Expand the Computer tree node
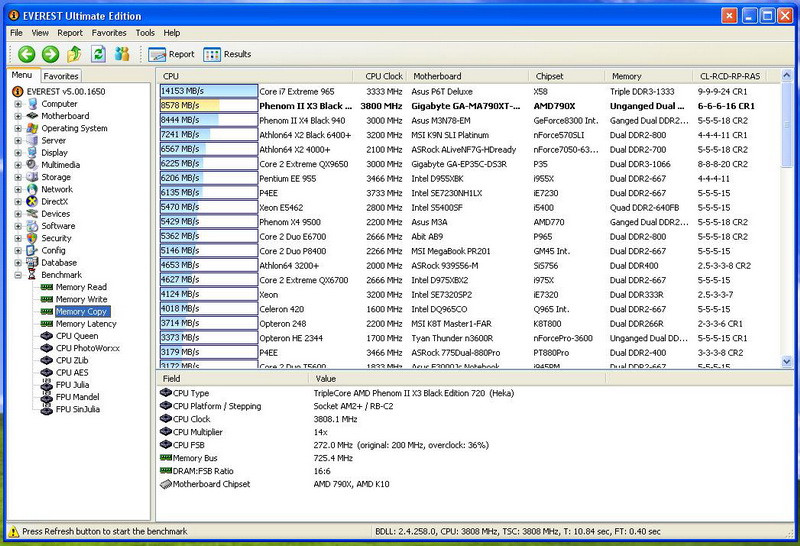 [x=18, y=104]
